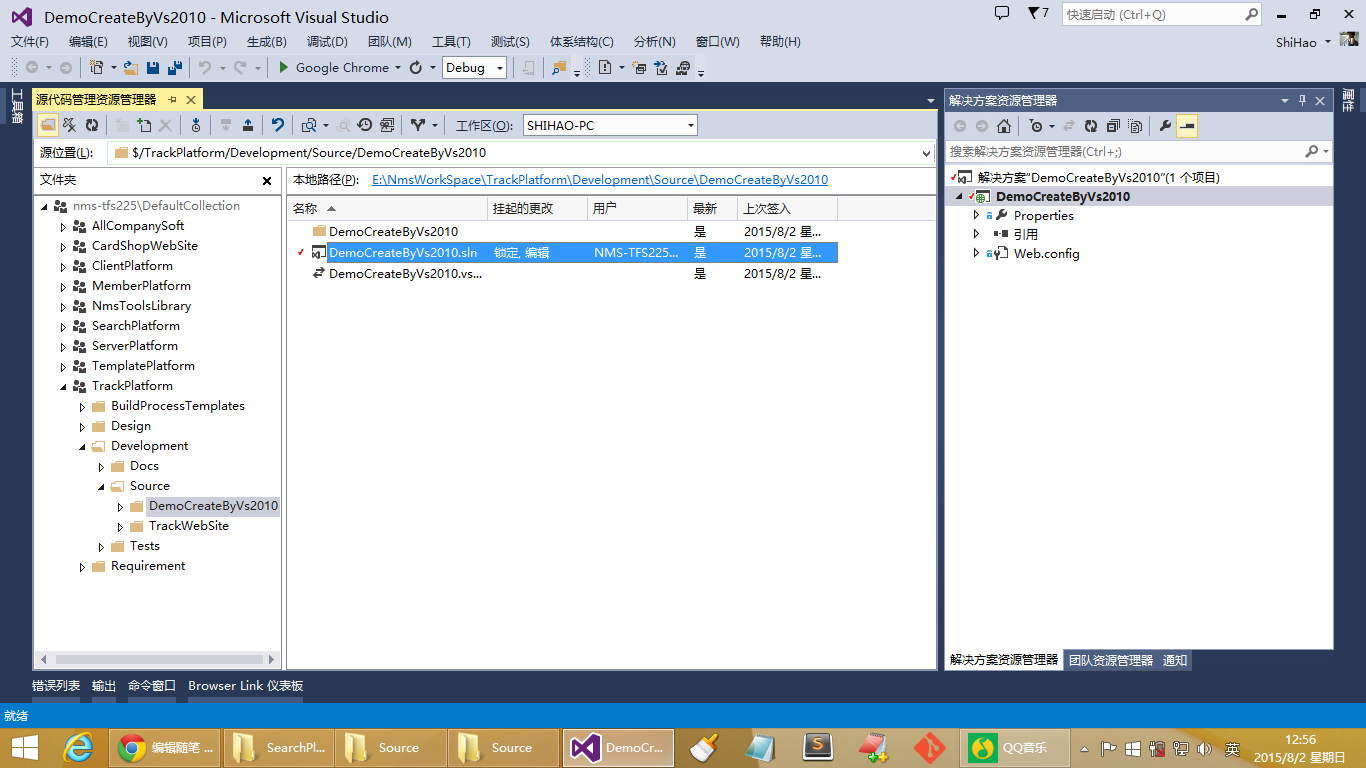Viewport: 1366px width, 768px height.
Task: Open the 帮助(H) menu
Action: 780,41
